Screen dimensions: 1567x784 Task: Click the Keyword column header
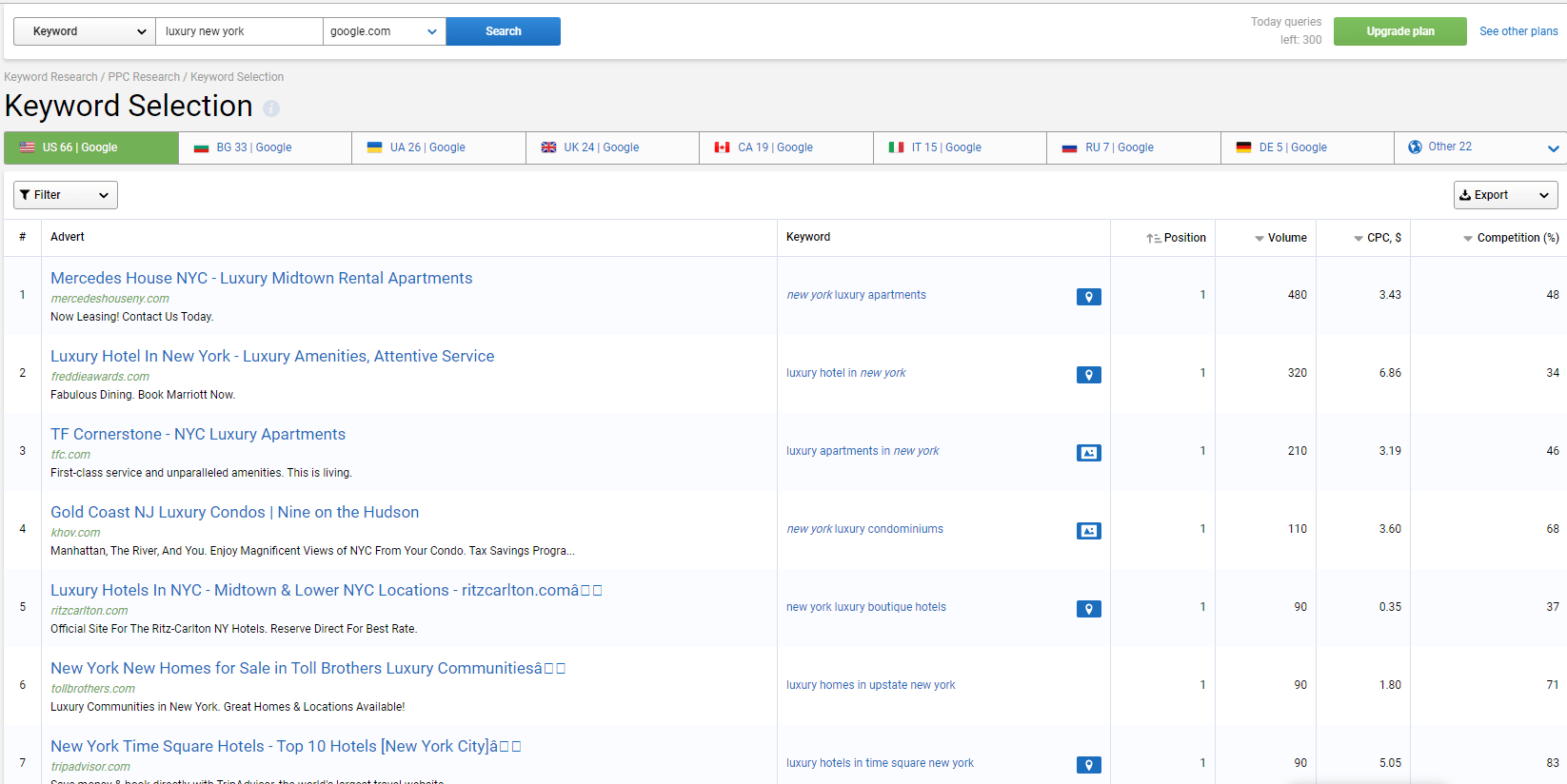pos(808,237)
